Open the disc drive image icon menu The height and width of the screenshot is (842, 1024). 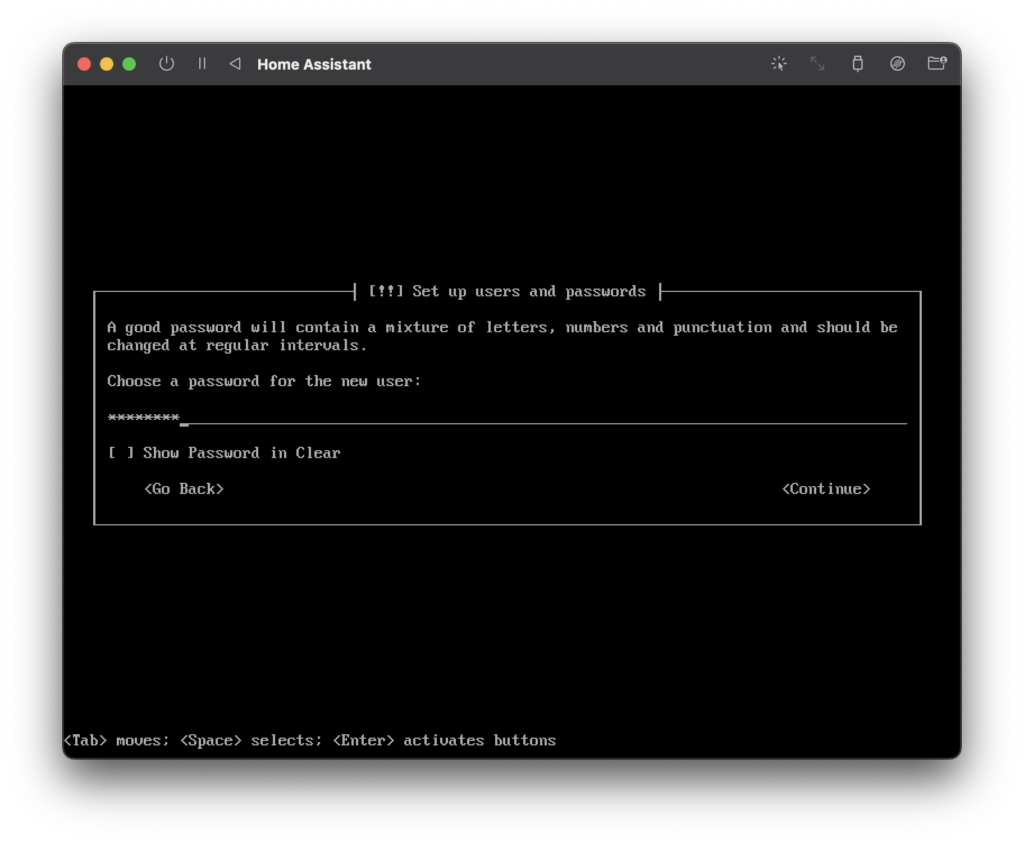pos(897,63)
